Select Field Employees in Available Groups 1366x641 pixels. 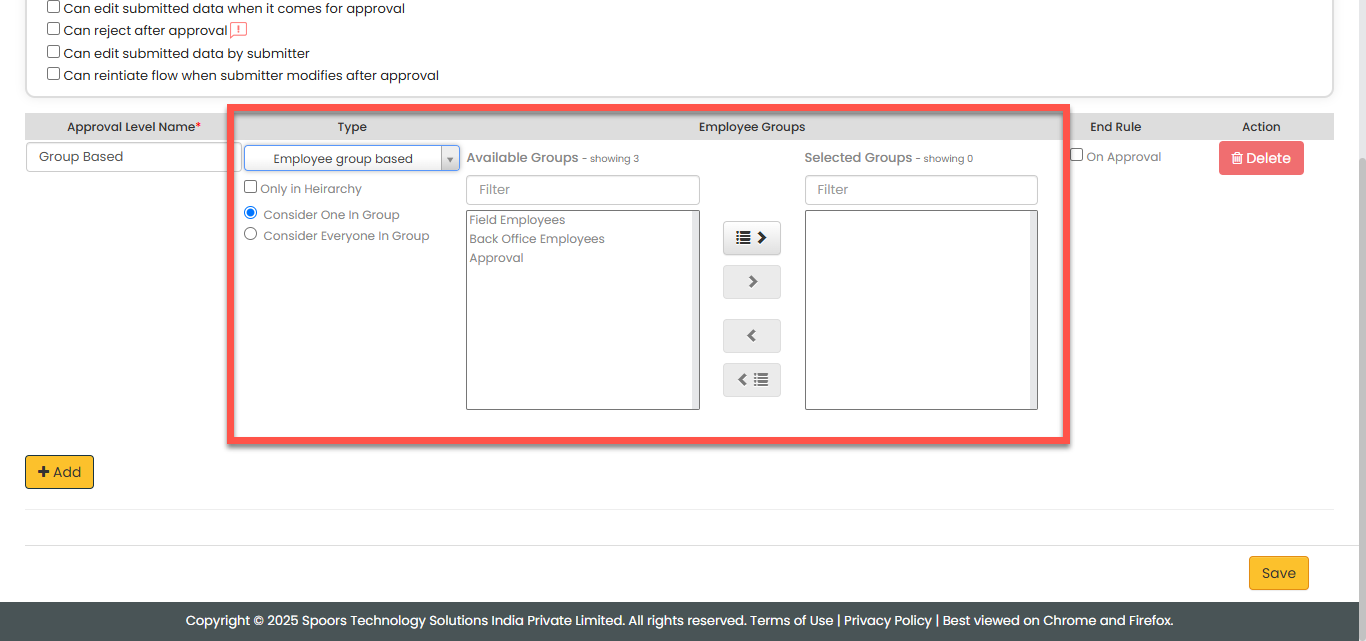tap(517, 220)
